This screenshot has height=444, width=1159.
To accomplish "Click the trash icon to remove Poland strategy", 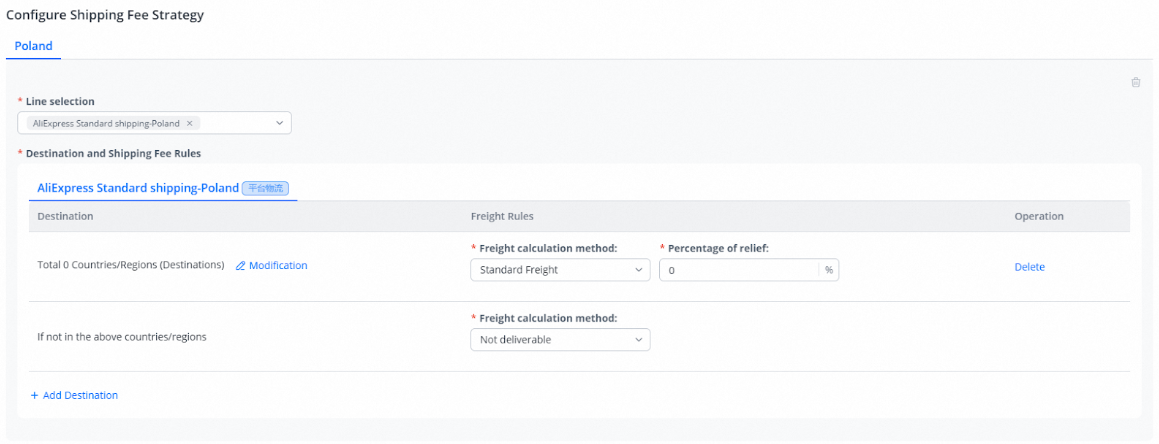I will [1135, 82].
